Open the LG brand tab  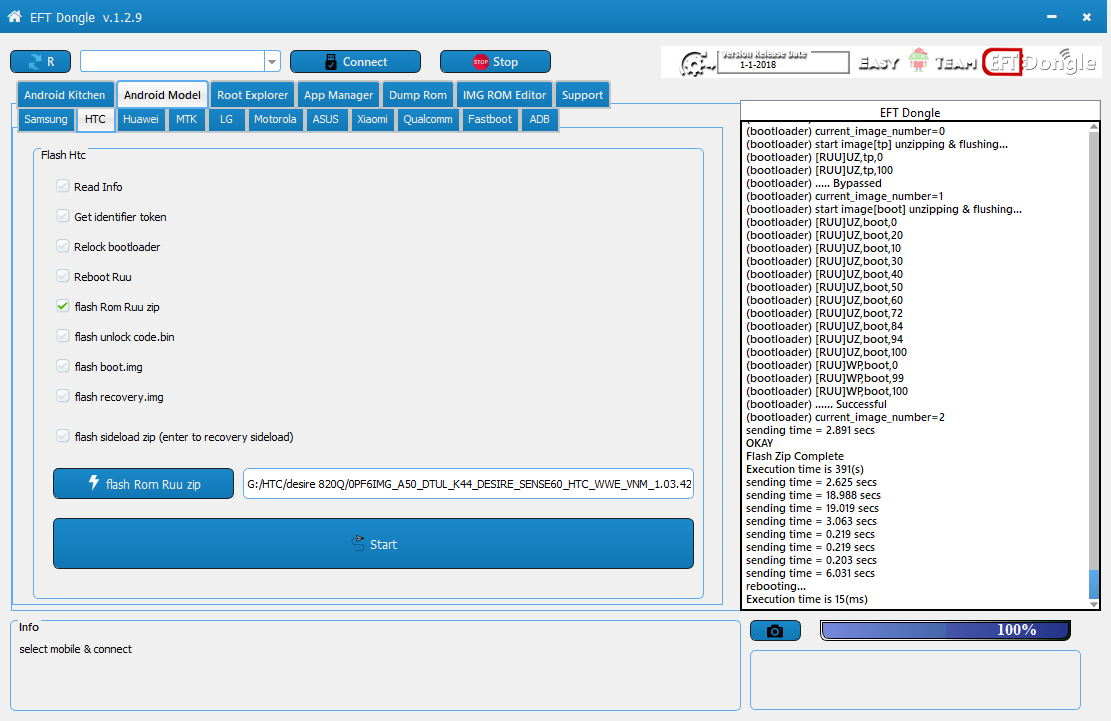pyautogui.click(x=226, y=119)
